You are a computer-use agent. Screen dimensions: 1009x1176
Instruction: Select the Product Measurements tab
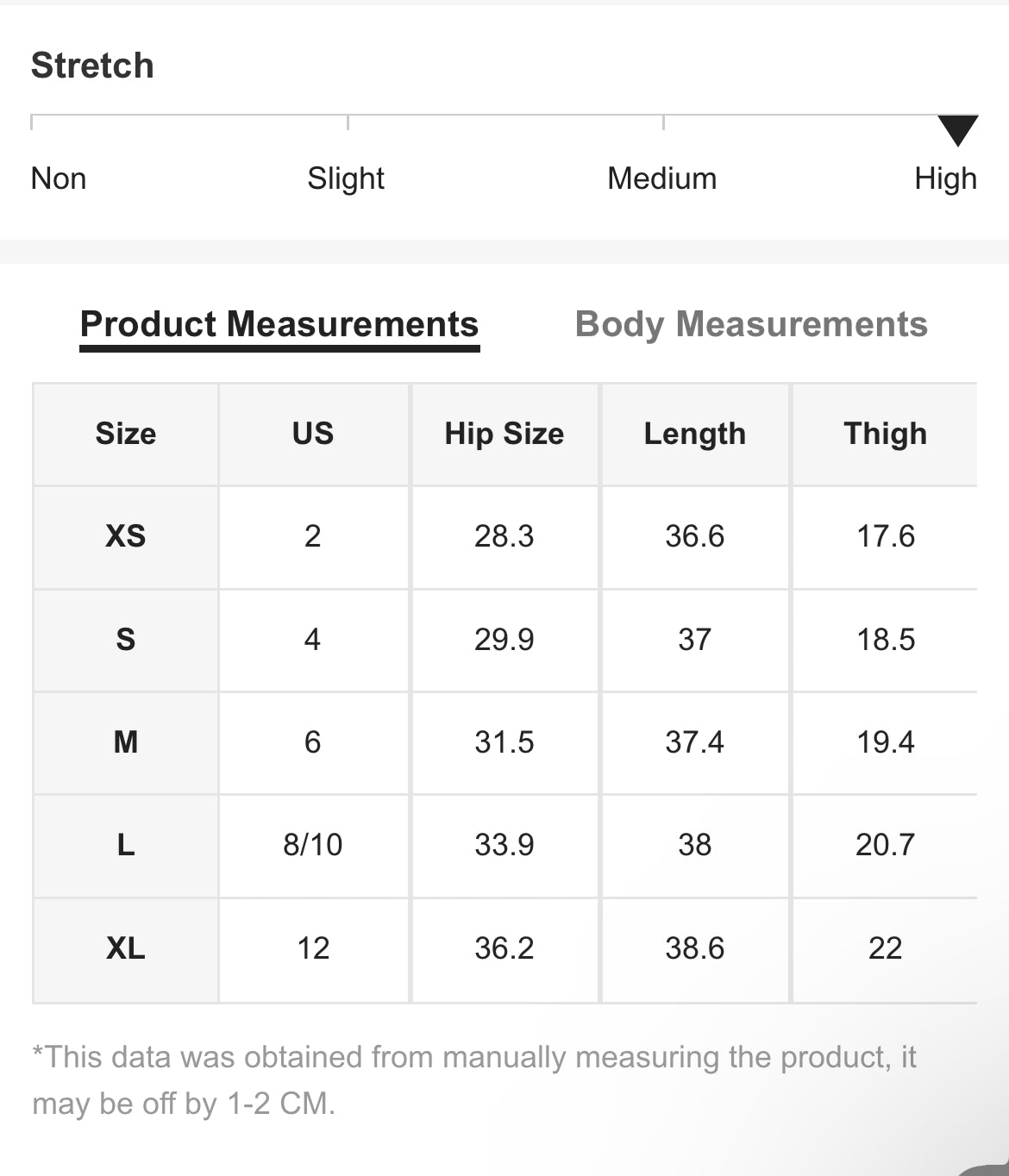(279, 325)
